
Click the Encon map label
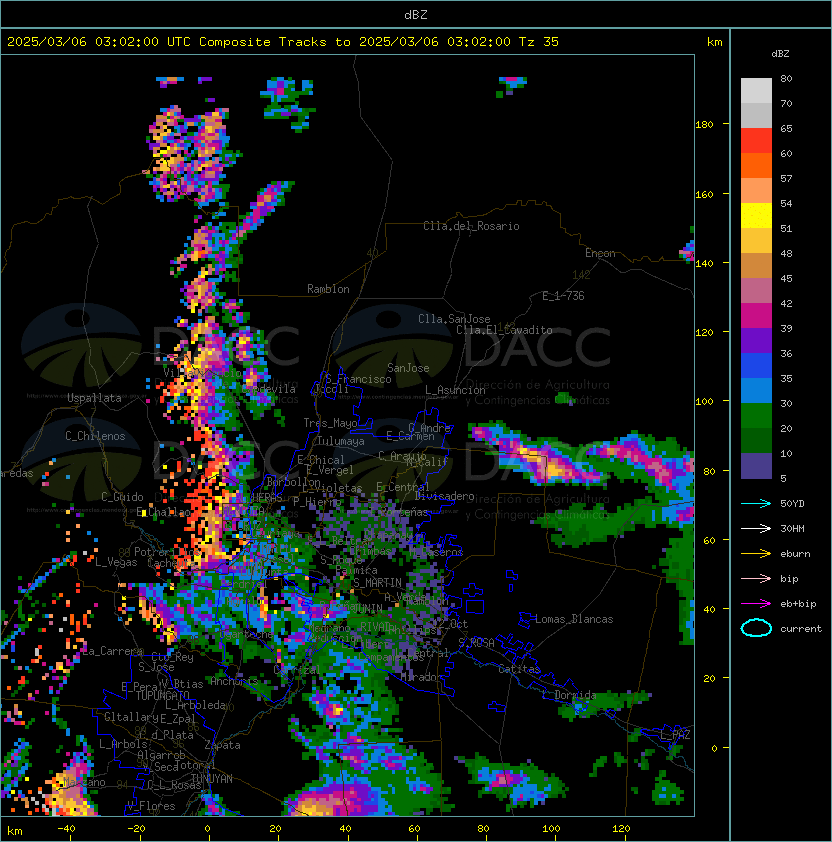click(600, 253)
